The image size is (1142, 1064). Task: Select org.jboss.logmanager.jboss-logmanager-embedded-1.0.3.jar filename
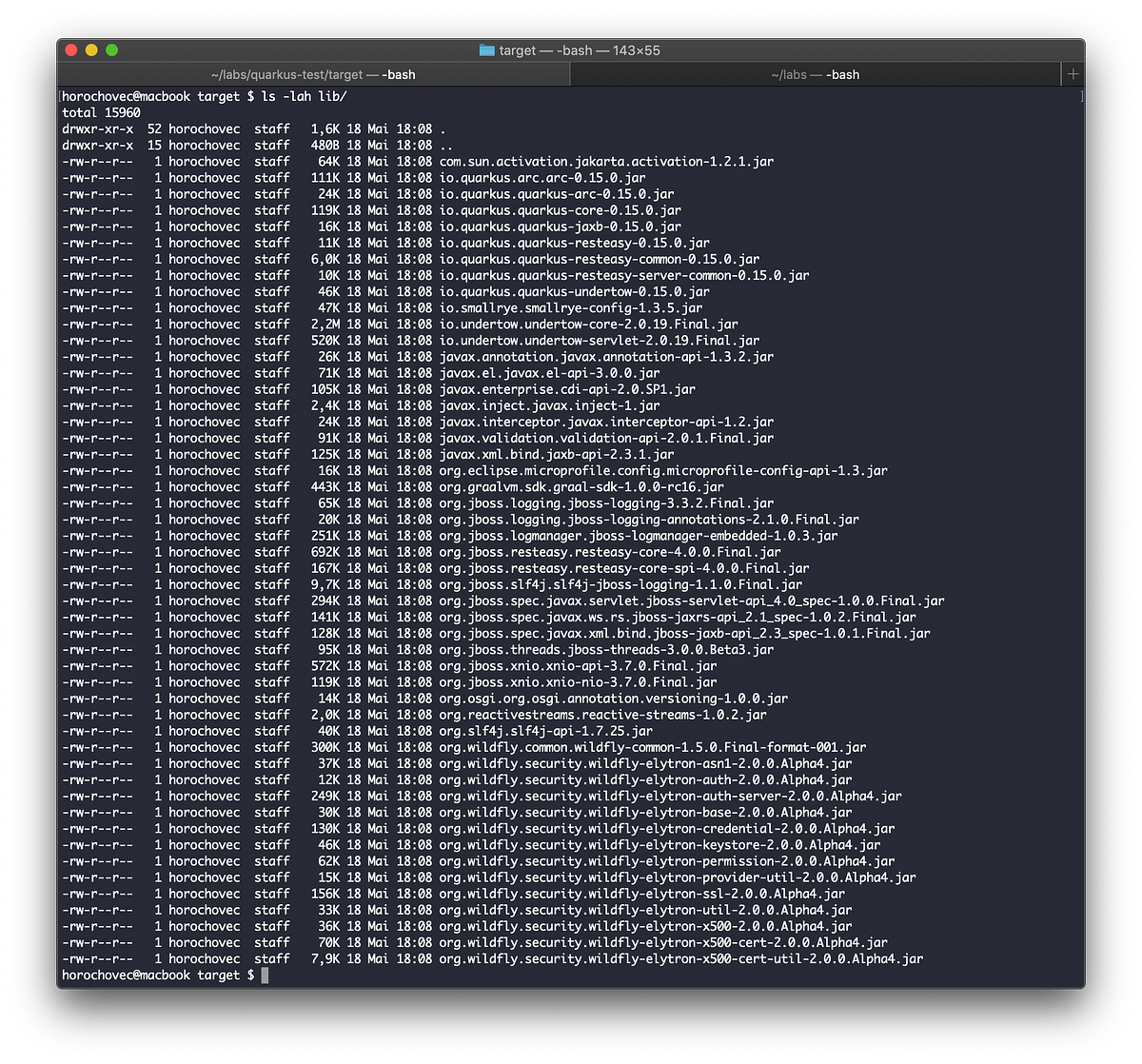pyautogui.click(x=639, y=536)
